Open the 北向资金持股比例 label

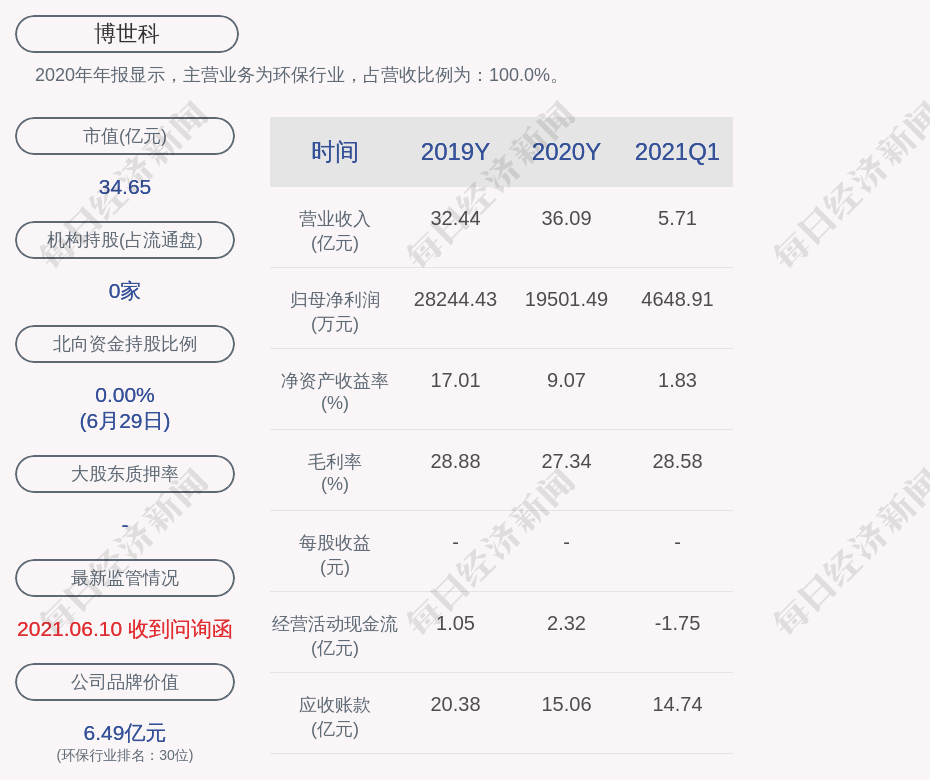coord(125,344)
